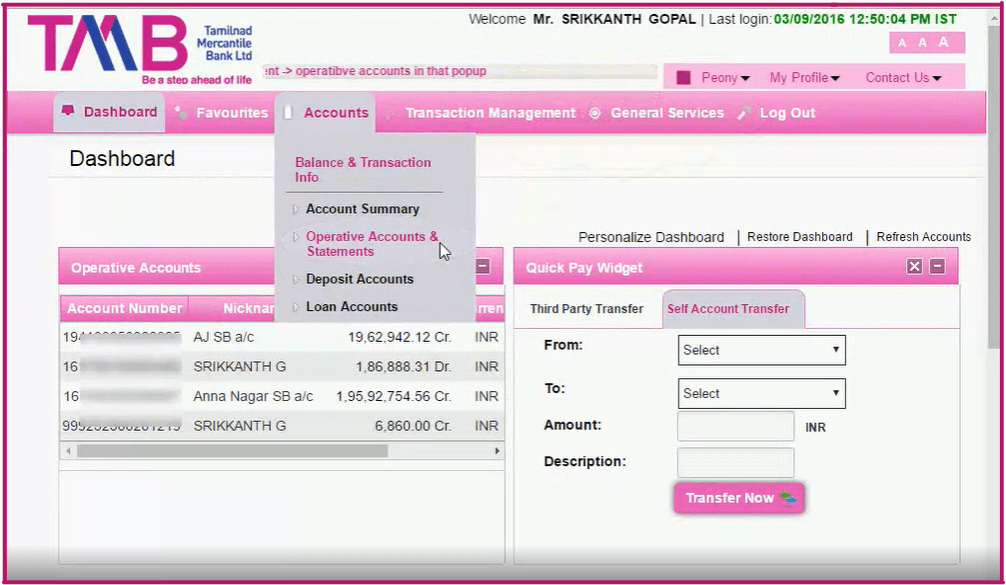Click the Transfer Now button
The width and height of the screenshot is (1006, 585).
tap(738, 497)
